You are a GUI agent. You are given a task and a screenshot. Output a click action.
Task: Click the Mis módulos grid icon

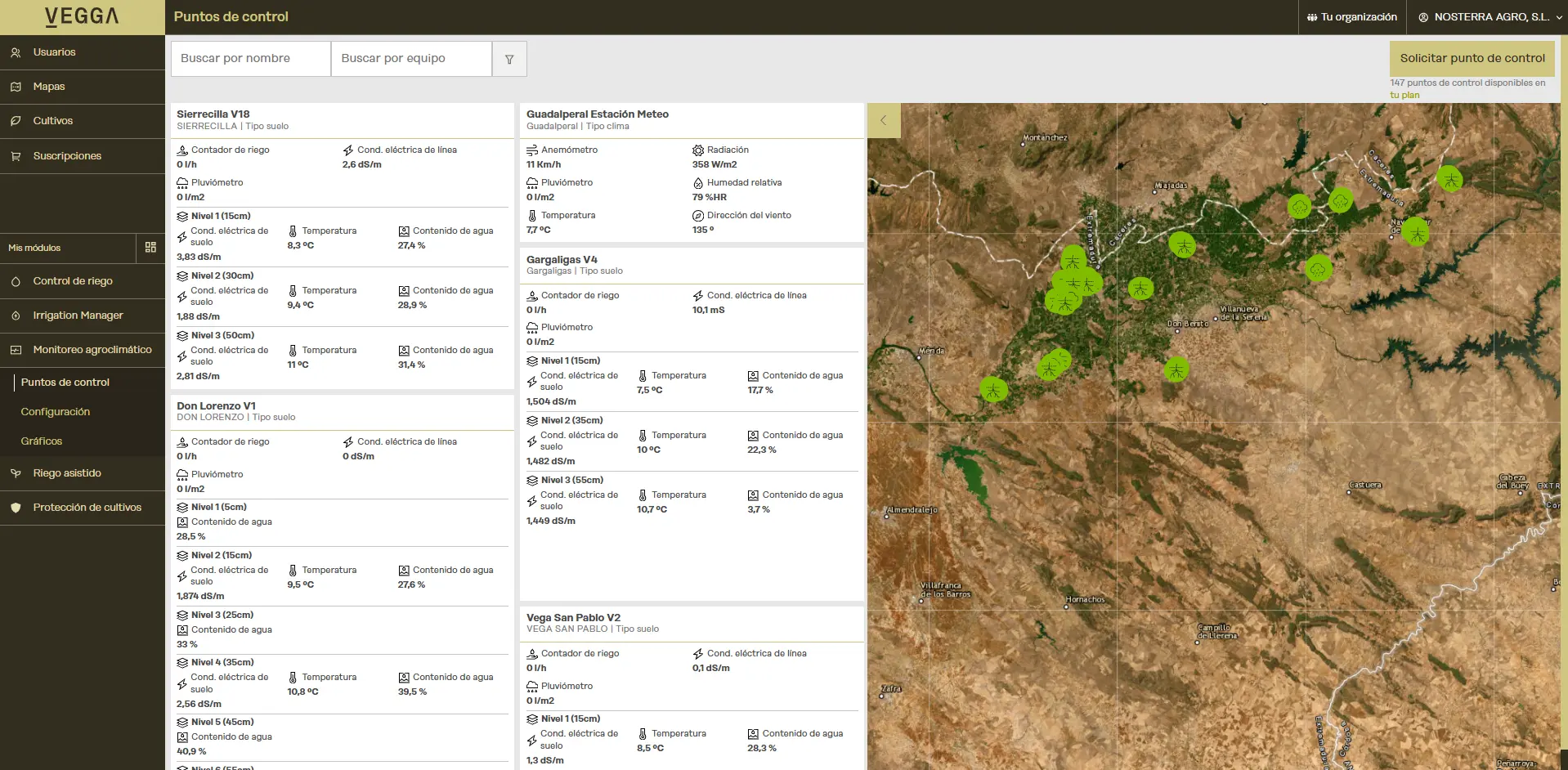point(150,248)
